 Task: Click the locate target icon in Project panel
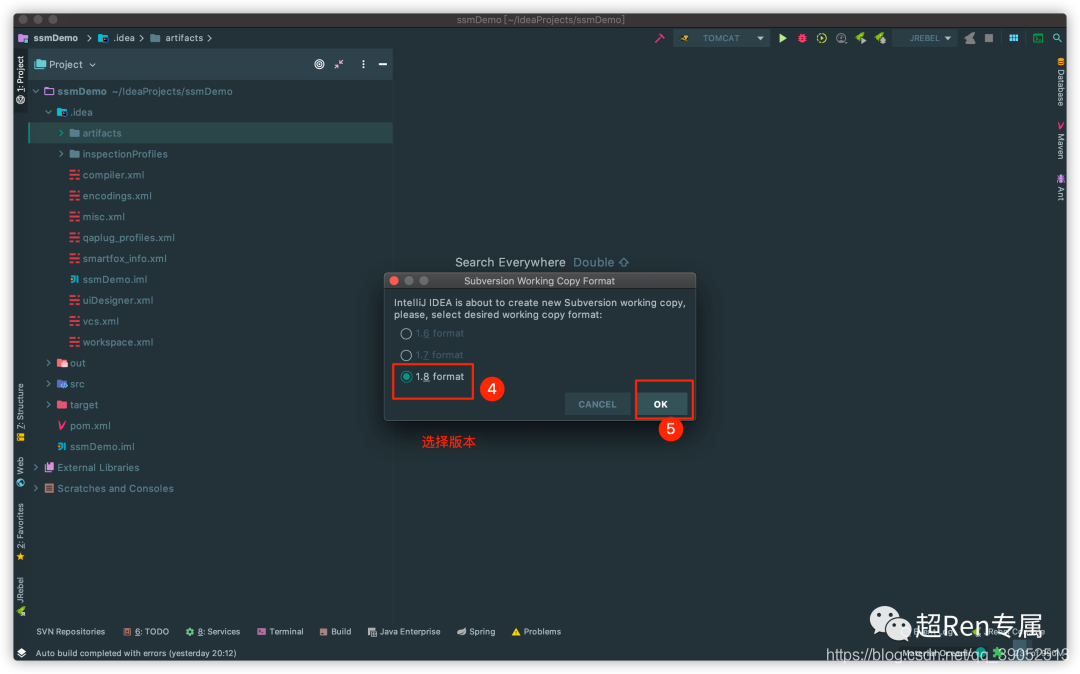click(319, 65)
